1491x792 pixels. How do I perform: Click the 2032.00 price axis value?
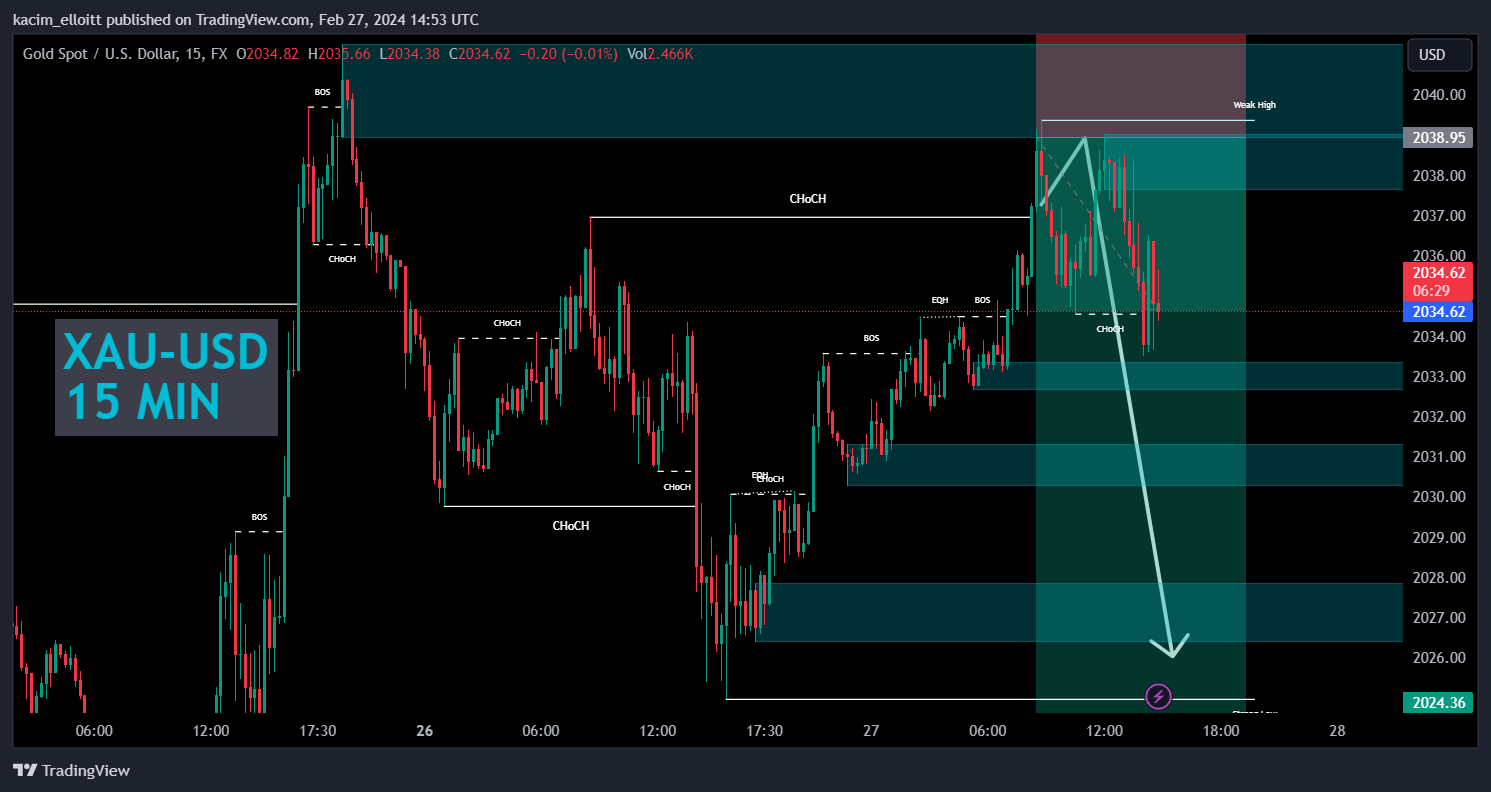[x=1437, y=417]
